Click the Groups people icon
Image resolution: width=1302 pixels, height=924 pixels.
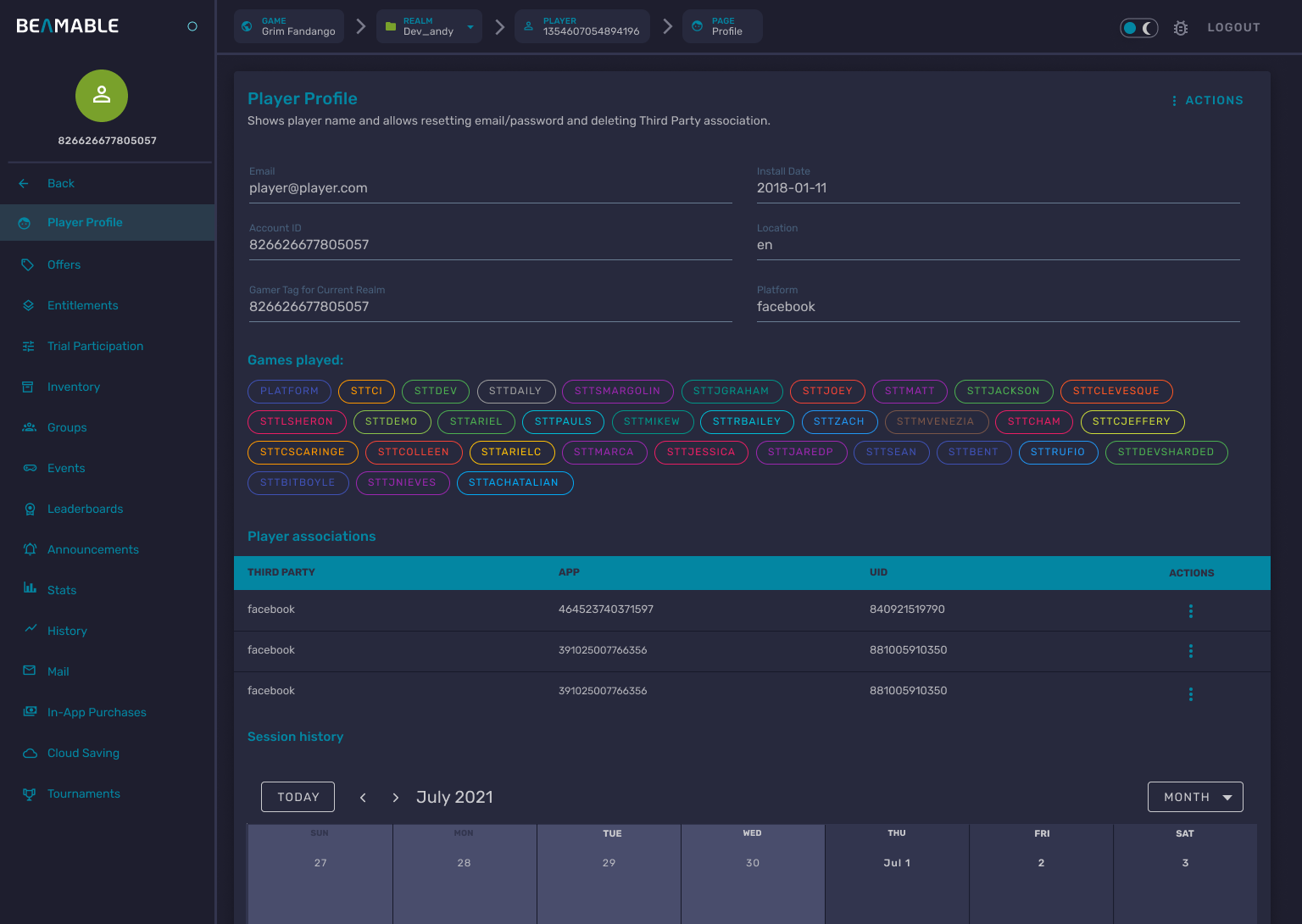29,427
